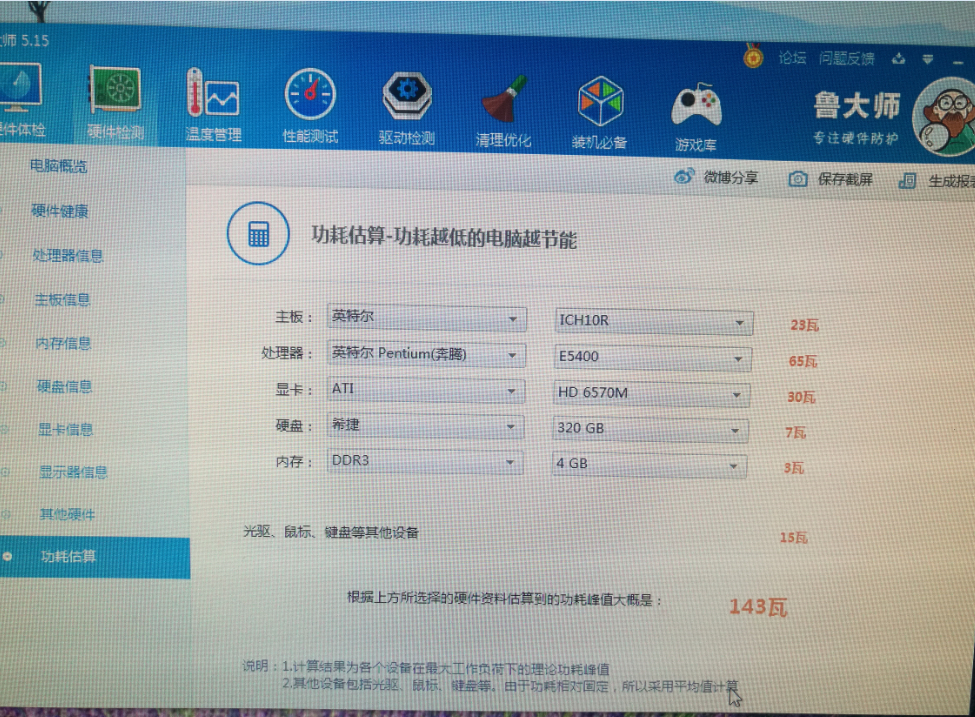Click the recycle icon next to 问题反馈
975x717 pixels.
[899, 59]
